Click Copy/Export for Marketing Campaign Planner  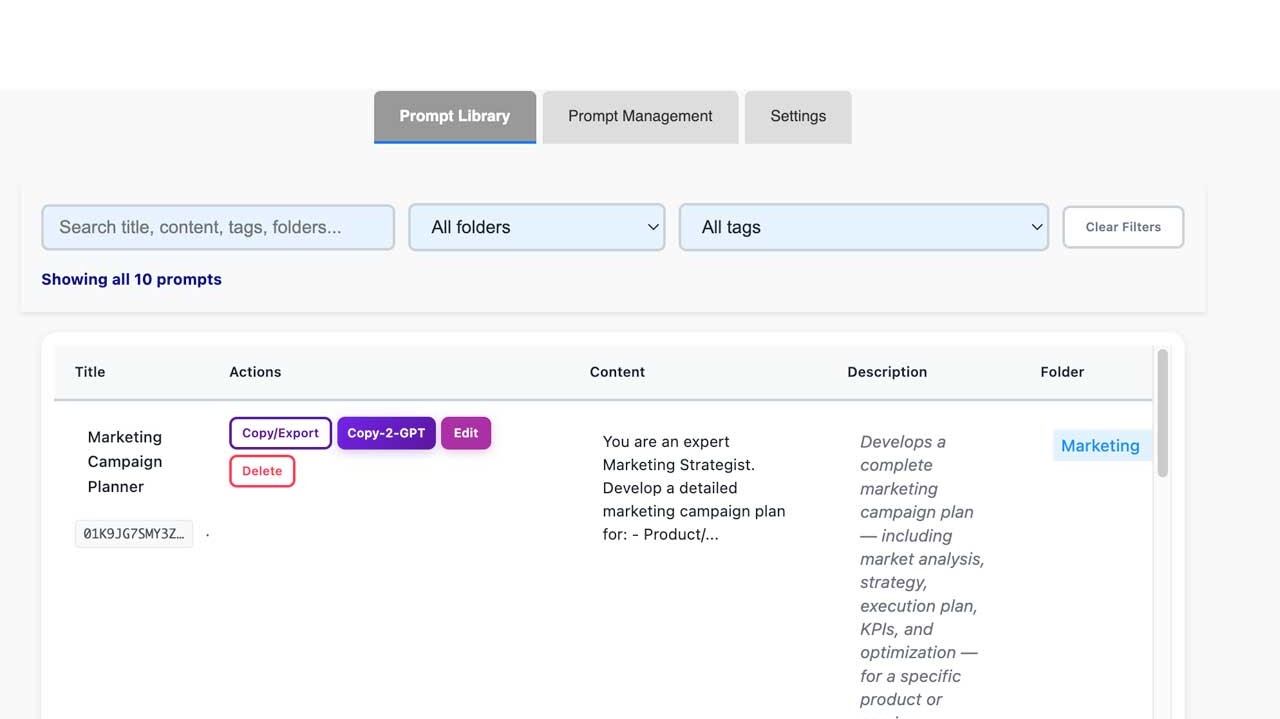pos(280,433)
